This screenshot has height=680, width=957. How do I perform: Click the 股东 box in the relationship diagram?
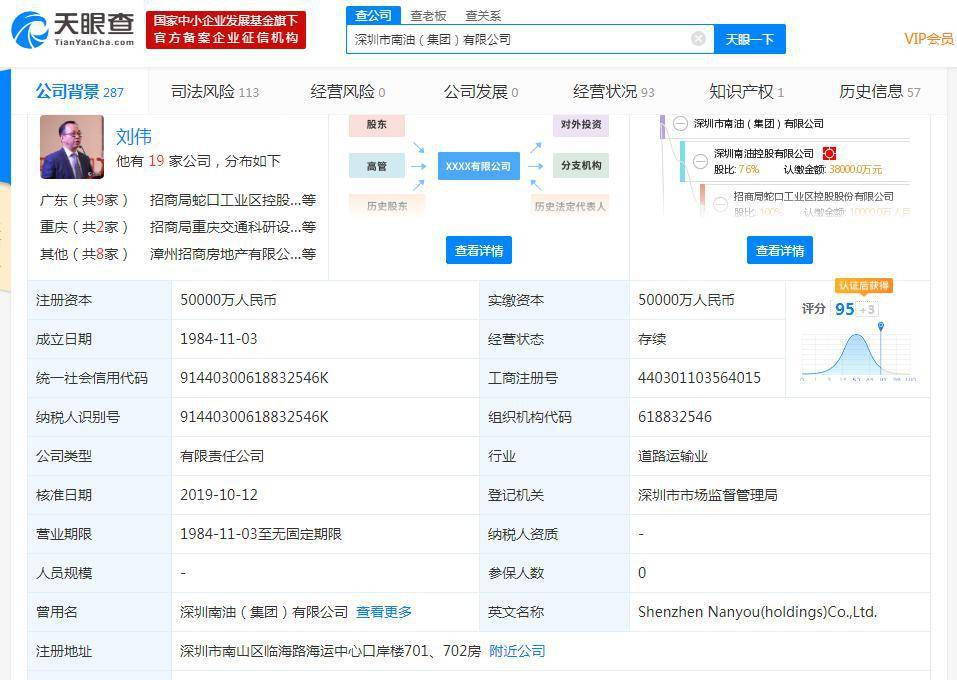[x=377, y=125]
